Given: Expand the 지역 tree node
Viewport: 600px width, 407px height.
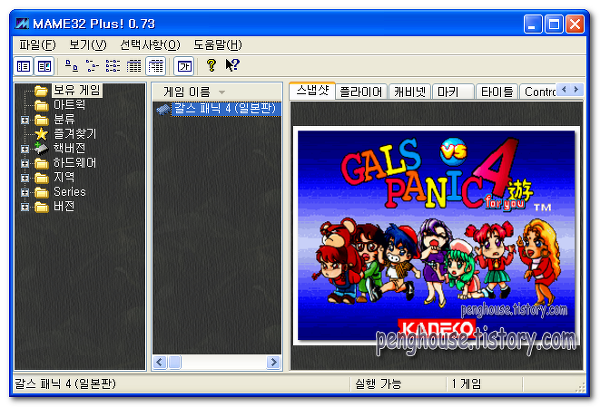Looking at the screenshot, I should point(25,178).
